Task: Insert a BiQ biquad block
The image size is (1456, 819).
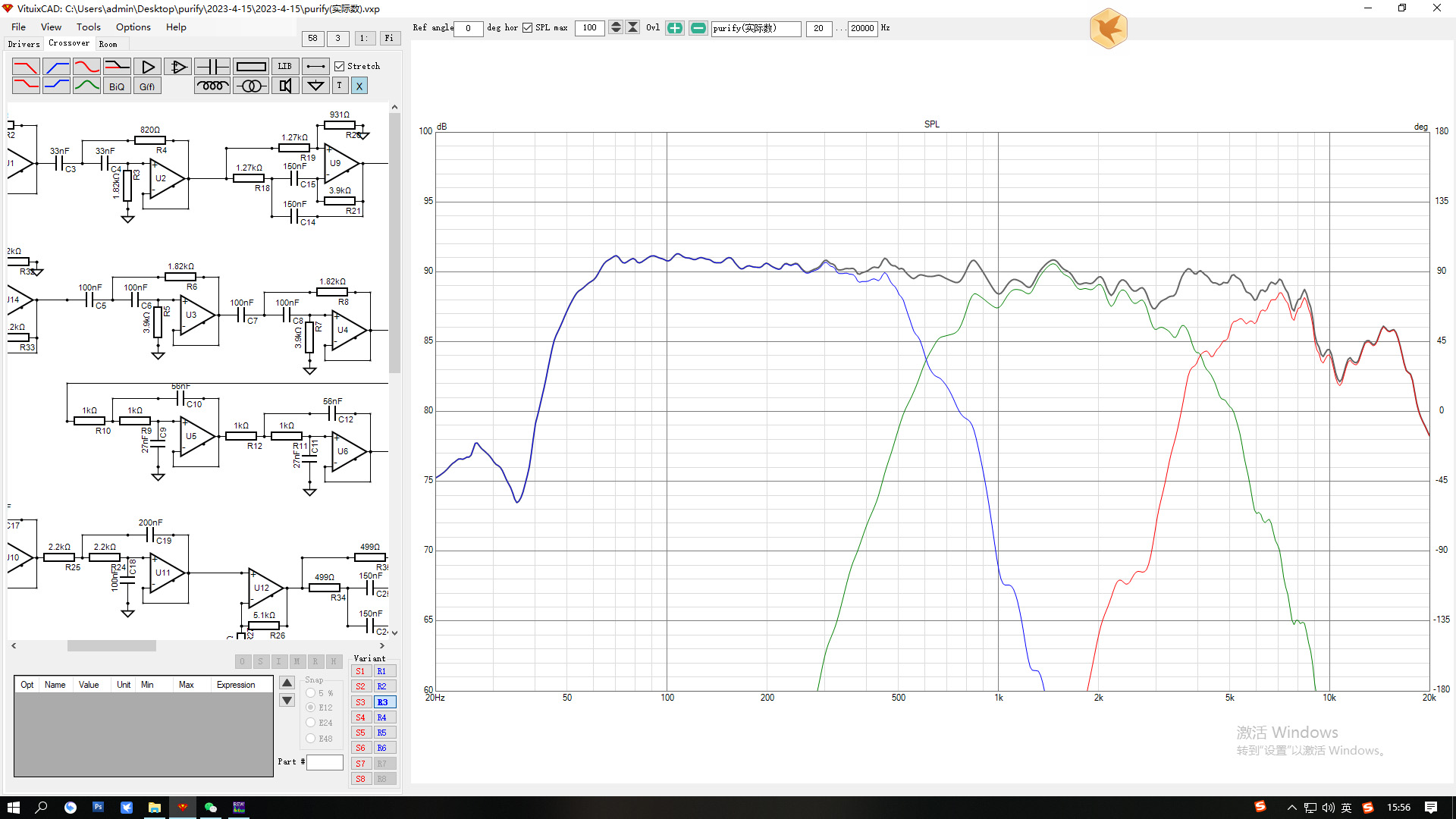Action: tap(117, 86)
